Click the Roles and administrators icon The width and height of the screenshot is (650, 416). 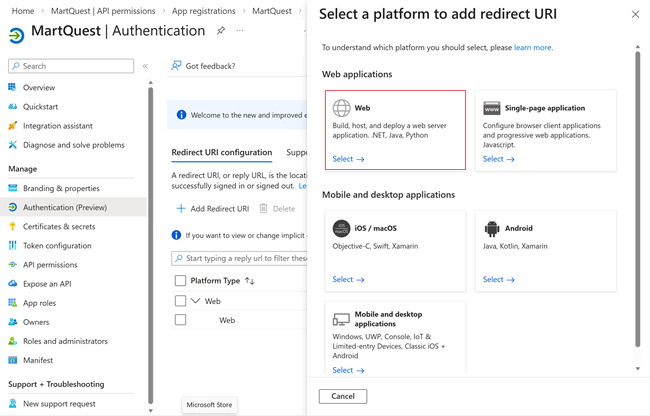point(12,341)
